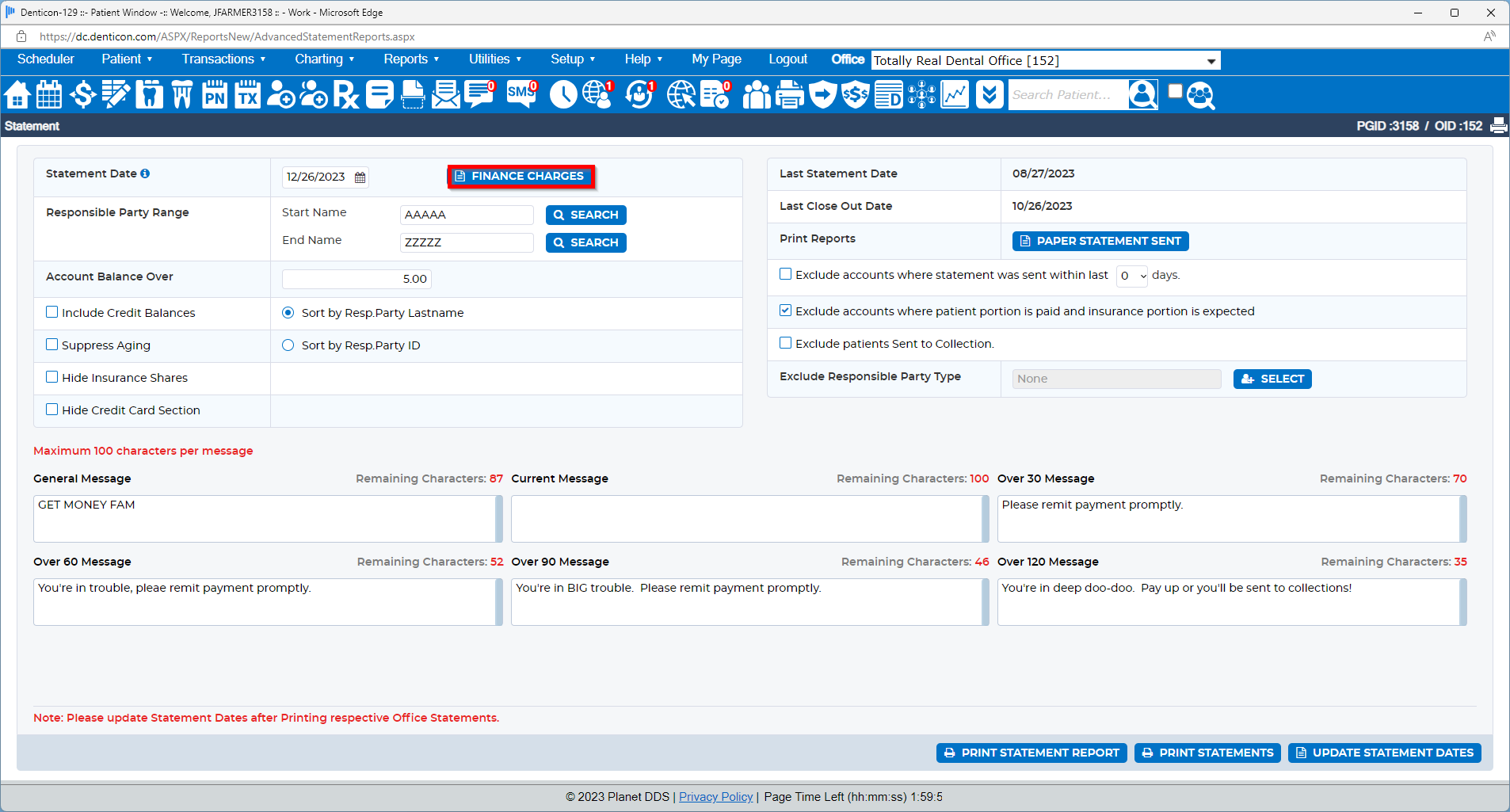Image resolution: width=1510 pixels, height=812 pixels.
Task: Enable the Include Credit Balances checkbox
Action: (x=52, y=312)
